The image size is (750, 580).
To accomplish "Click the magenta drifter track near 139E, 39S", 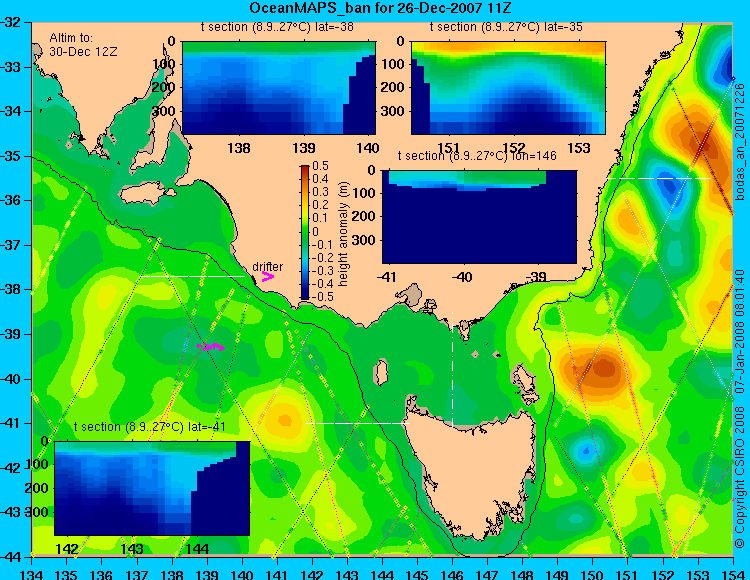I will tap(211, 346).
